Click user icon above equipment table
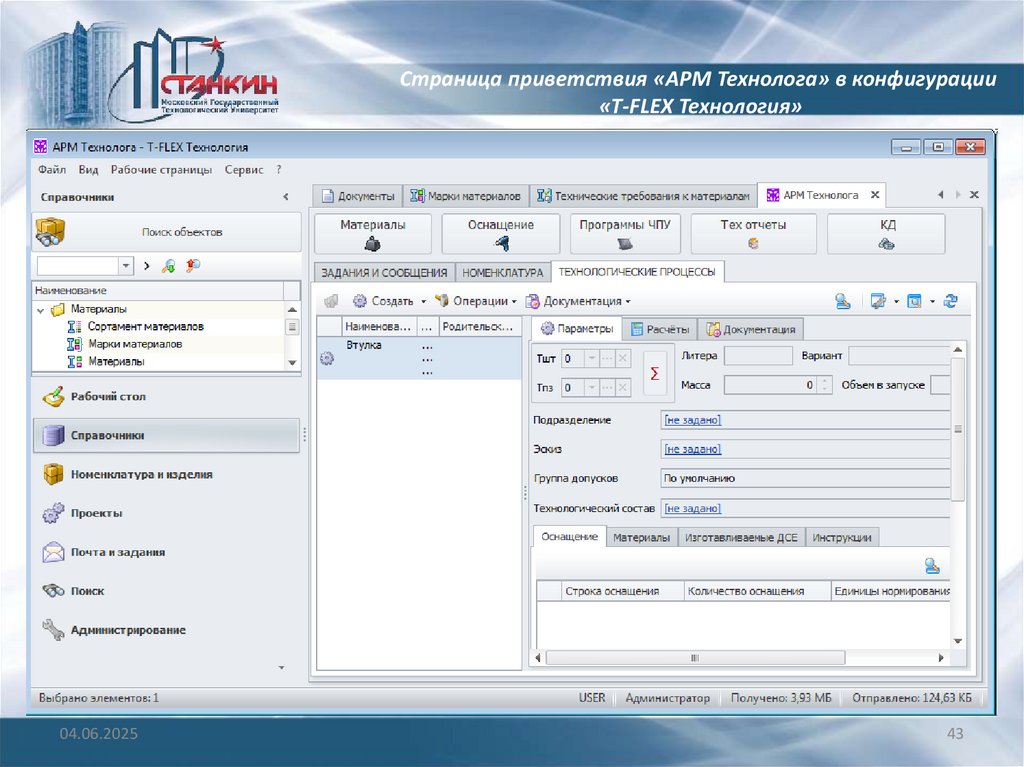The image size is (1024, 767). pos(932,566)
